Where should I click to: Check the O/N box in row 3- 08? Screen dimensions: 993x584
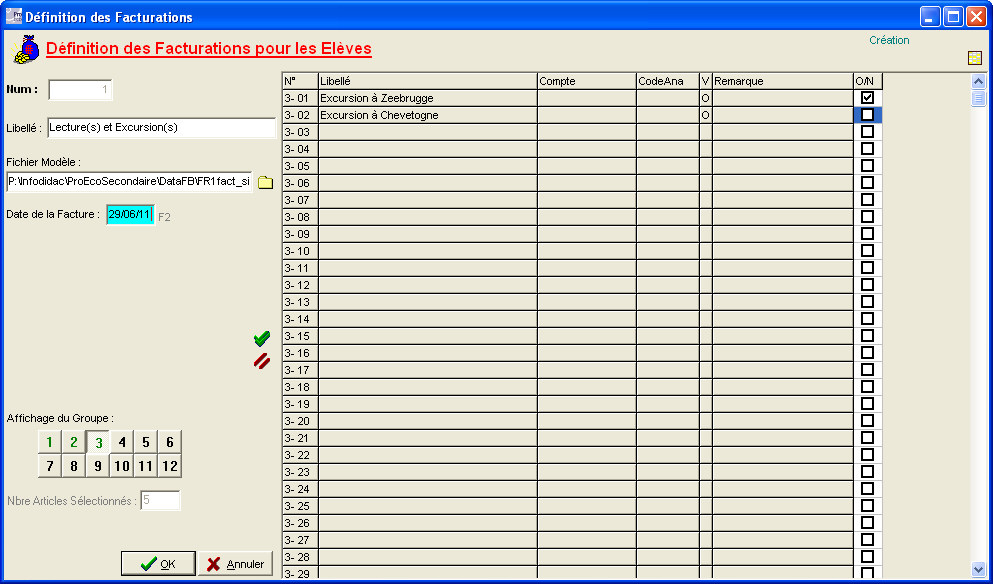[867, 217]
